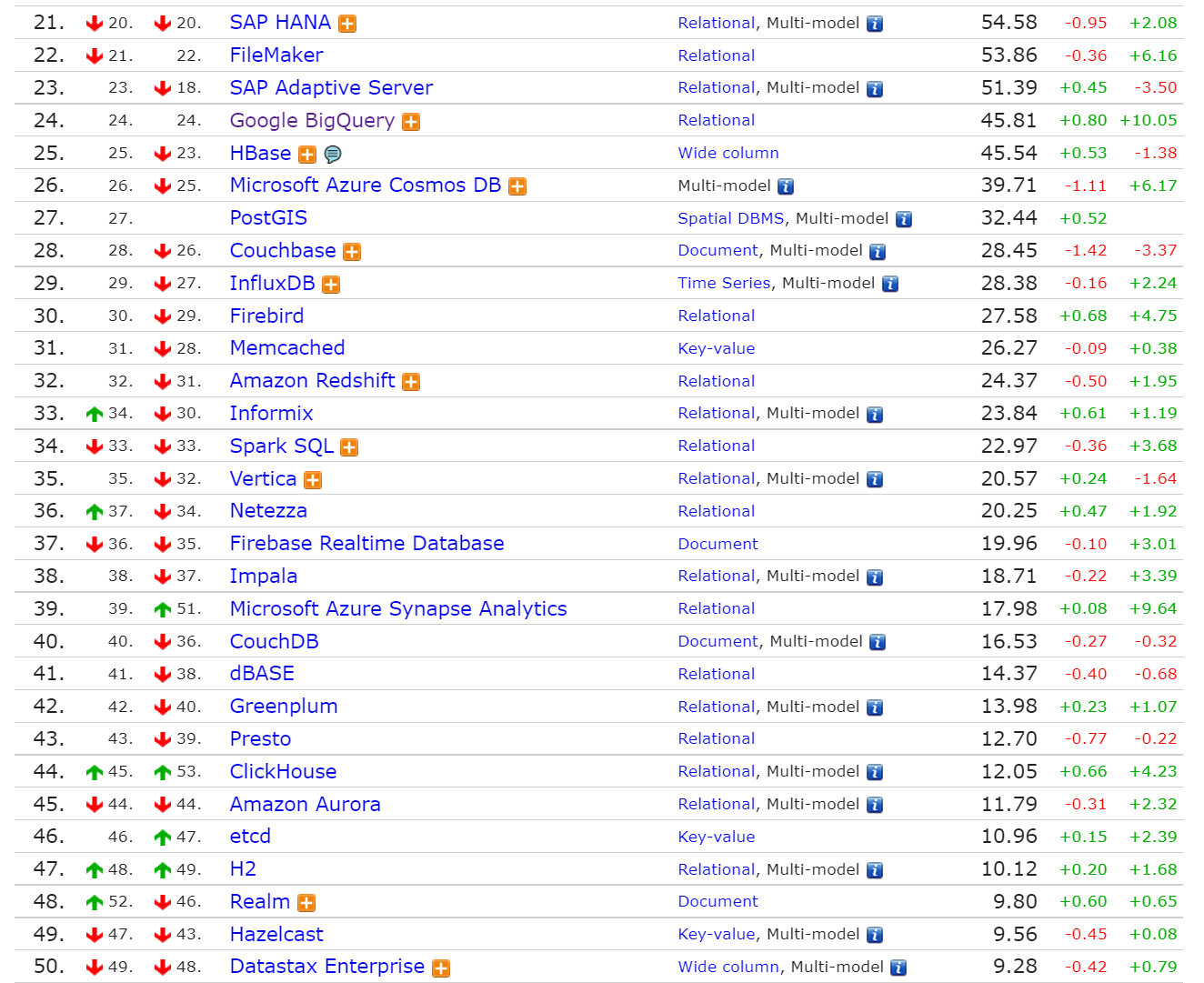Click the Document link in the Realm row
1204x983 pixels.
point(718,901)
